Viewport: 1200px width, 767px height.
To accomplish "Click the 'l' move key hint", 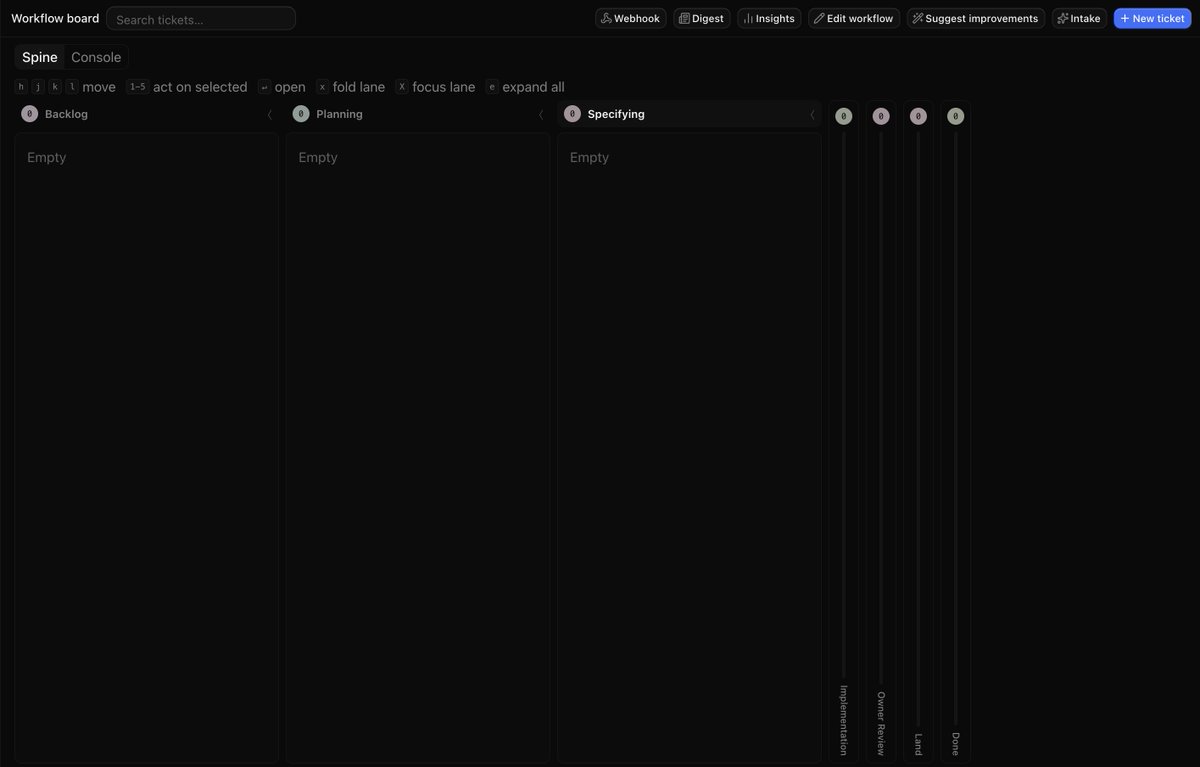I will coord(72,87).
